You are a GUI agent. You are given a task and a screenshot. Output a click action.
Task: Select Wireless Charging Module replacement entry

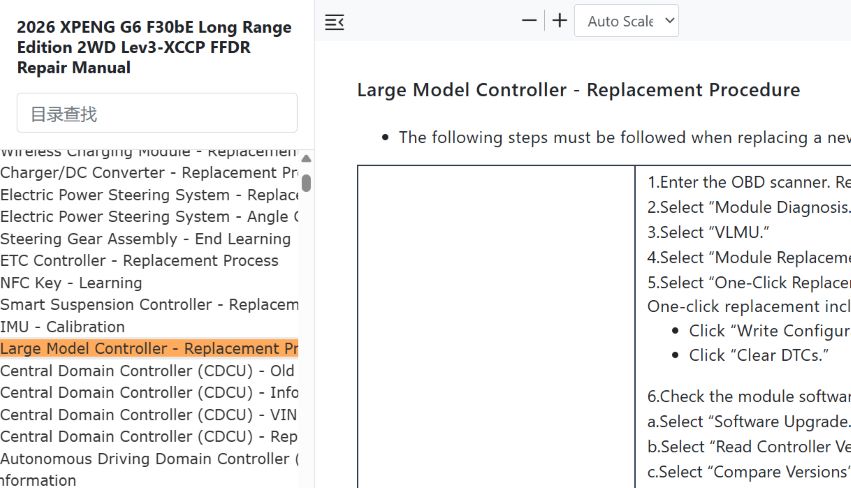click(x=149, y=153)
